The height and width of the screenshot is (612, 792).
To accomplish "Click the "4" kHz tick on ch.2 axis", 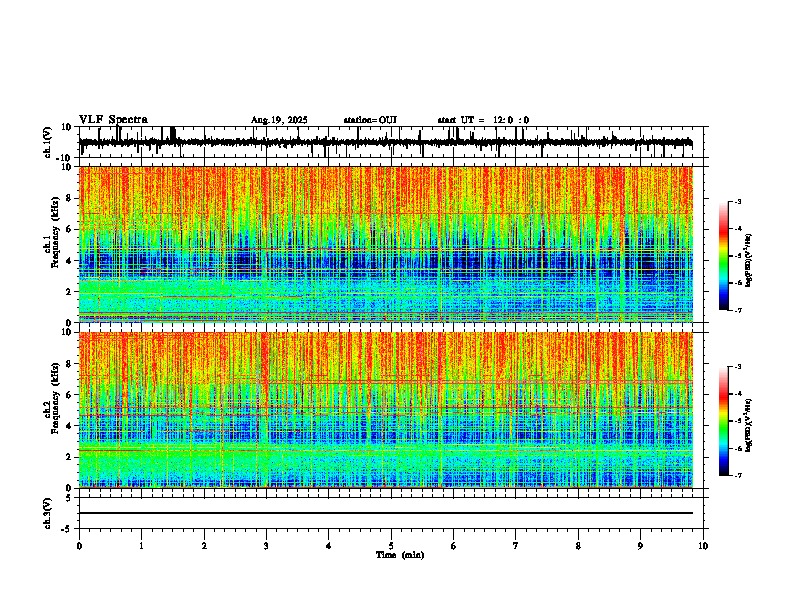I will click(69, 426).
